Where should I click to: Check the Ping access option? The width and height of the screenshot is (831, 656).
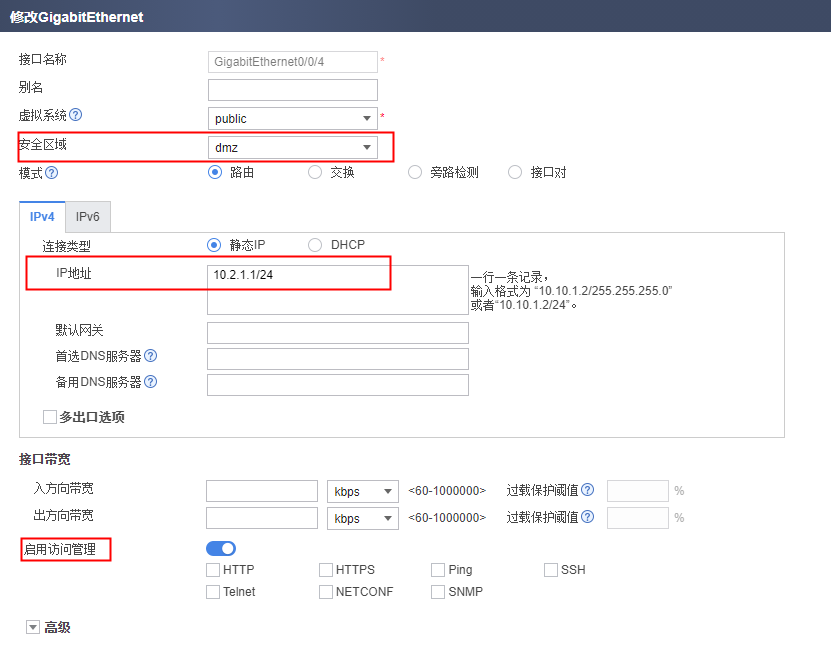click(x=438, y=570)
